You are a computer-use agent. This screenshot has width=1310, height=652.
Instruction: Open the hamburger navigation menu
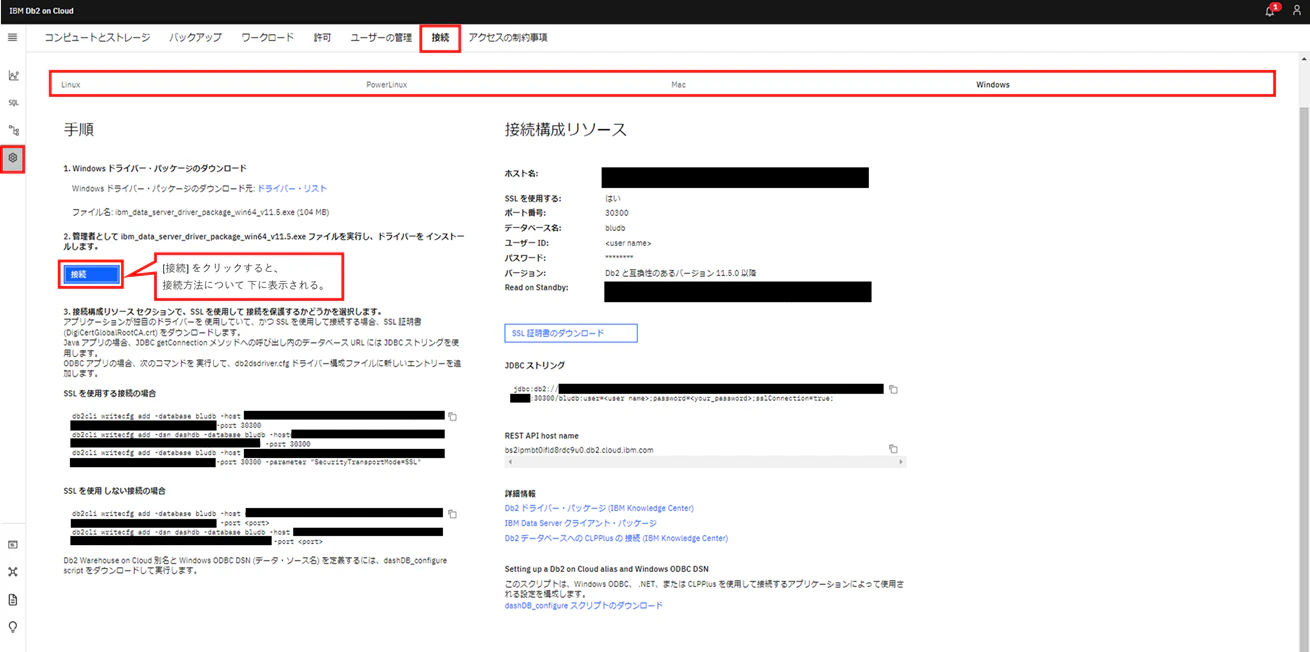coord(12,37)
